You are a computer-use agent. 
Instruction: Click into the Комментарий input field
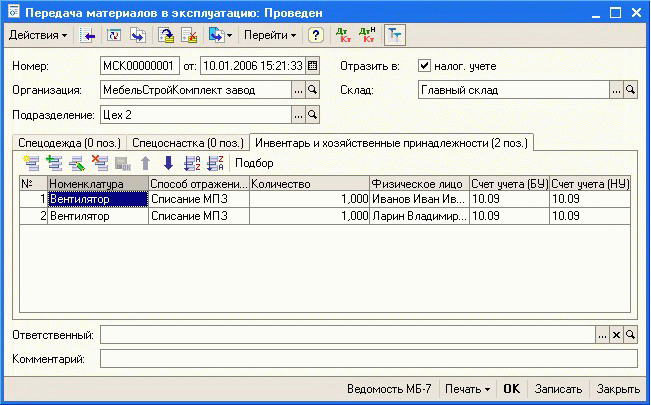[x=367, y=358]
